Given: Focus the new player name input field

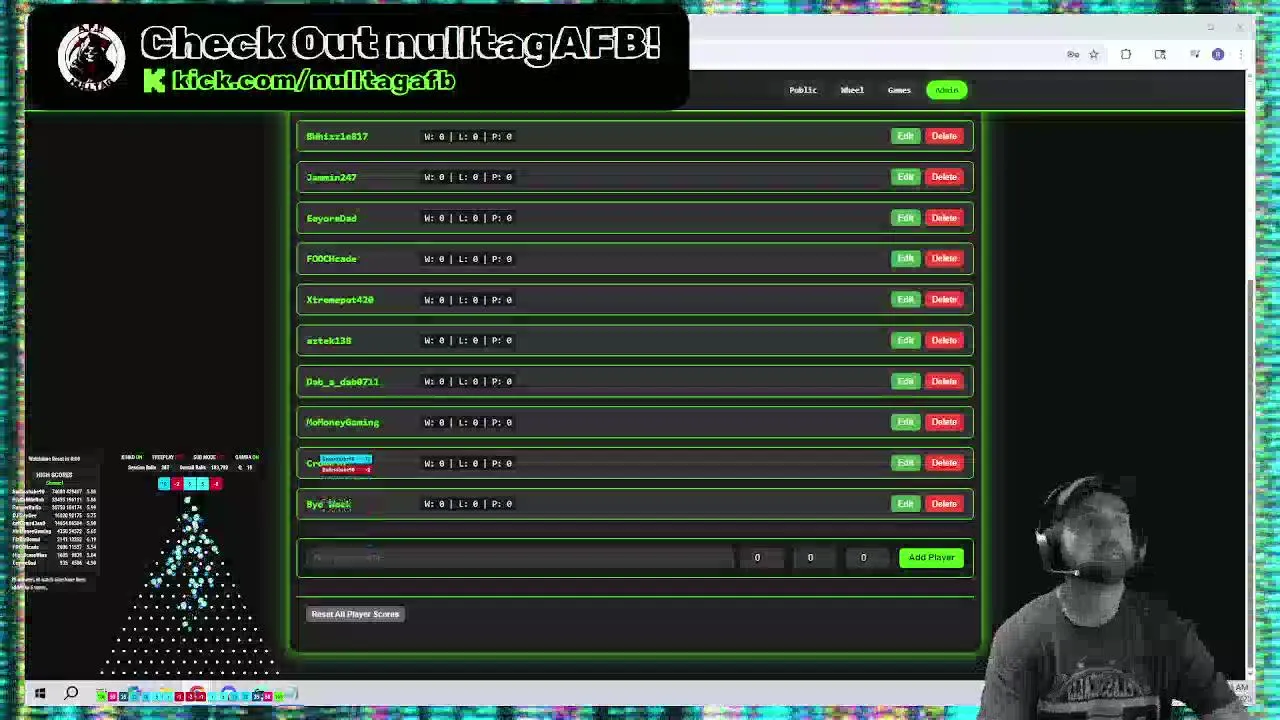Looking at the screenshot, I should click(518, 557).
